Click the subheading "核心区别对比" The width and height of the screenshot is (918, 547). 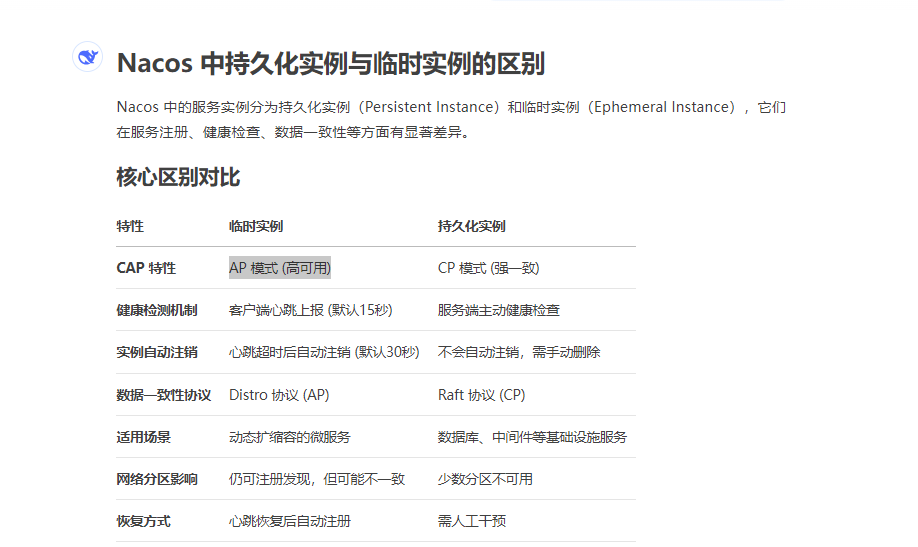click(178, 177)
